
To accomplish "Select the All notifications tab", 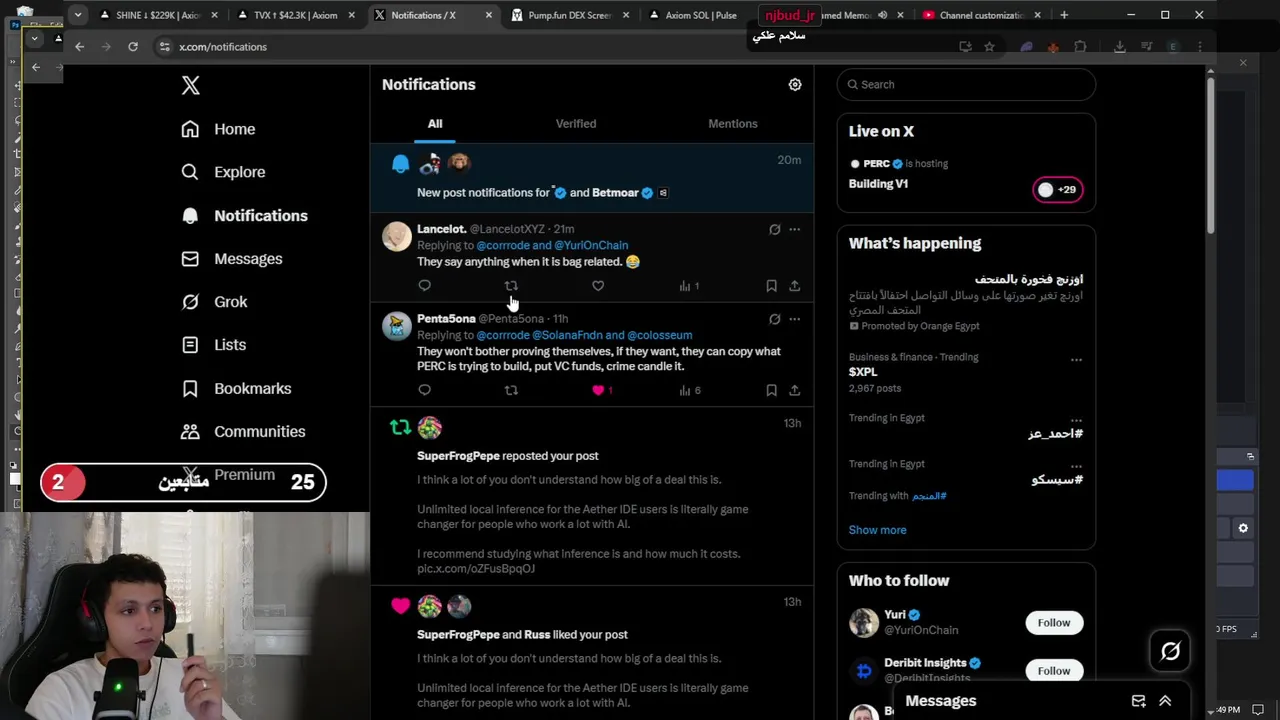I will (435, 124).
